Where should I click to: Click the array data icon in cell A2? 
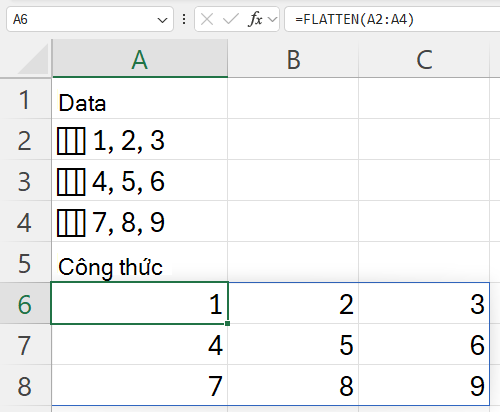coord(71,141)
